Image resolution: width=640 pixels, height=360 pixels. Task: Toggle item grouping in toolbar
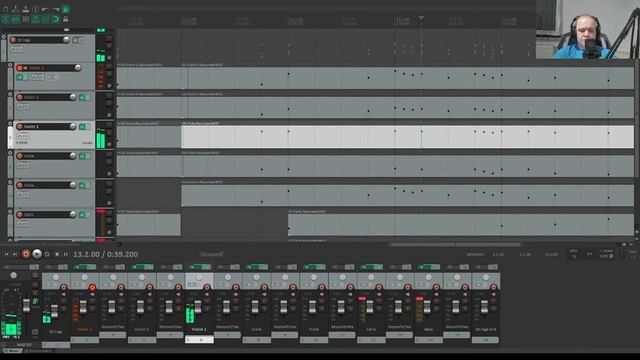(x=16, y=19)
